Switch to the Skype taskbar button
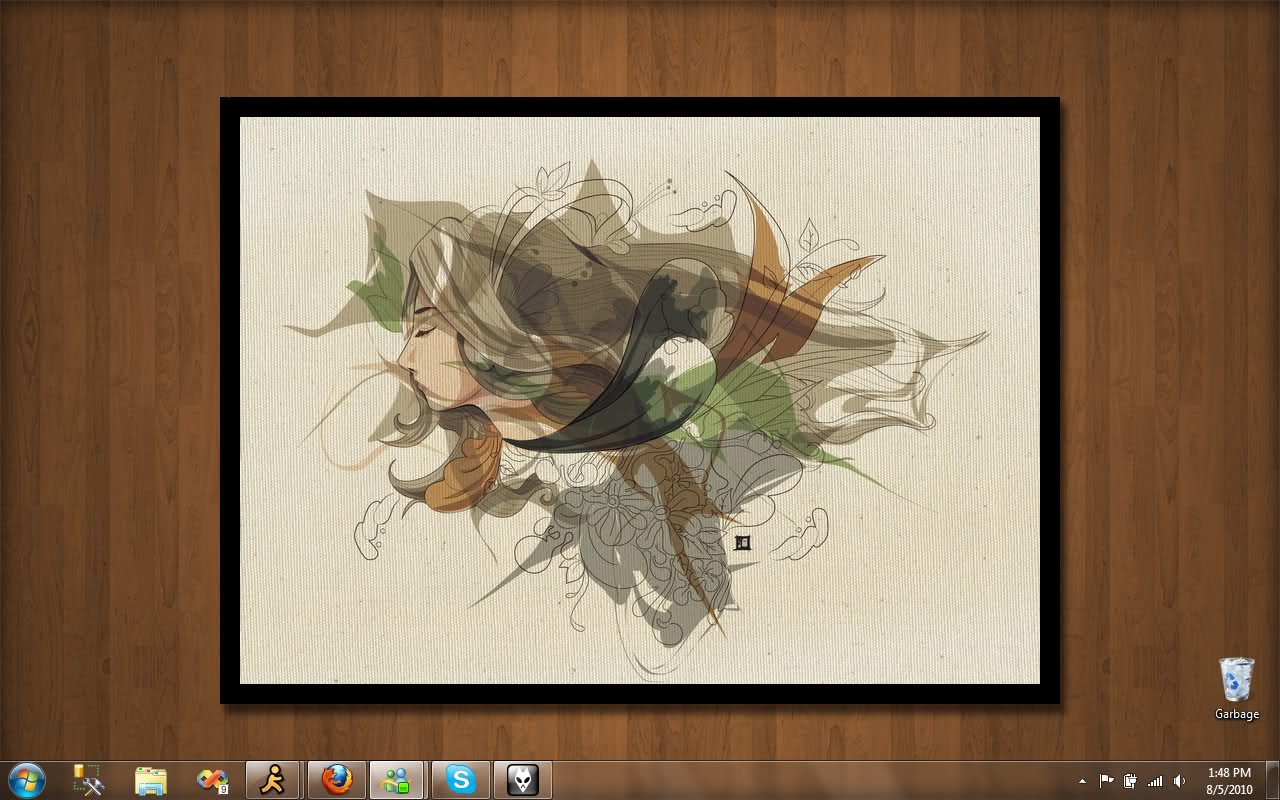 click(x=461, y=780)
